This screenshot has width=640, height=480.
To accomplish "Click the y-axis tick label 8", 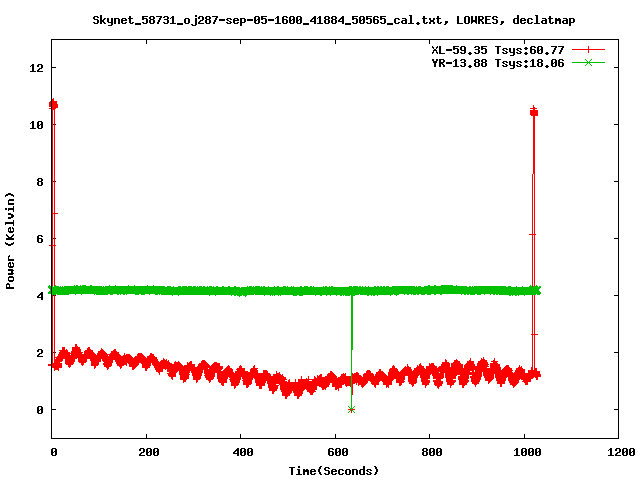I will pyautogui.click(x=40, y=182).
